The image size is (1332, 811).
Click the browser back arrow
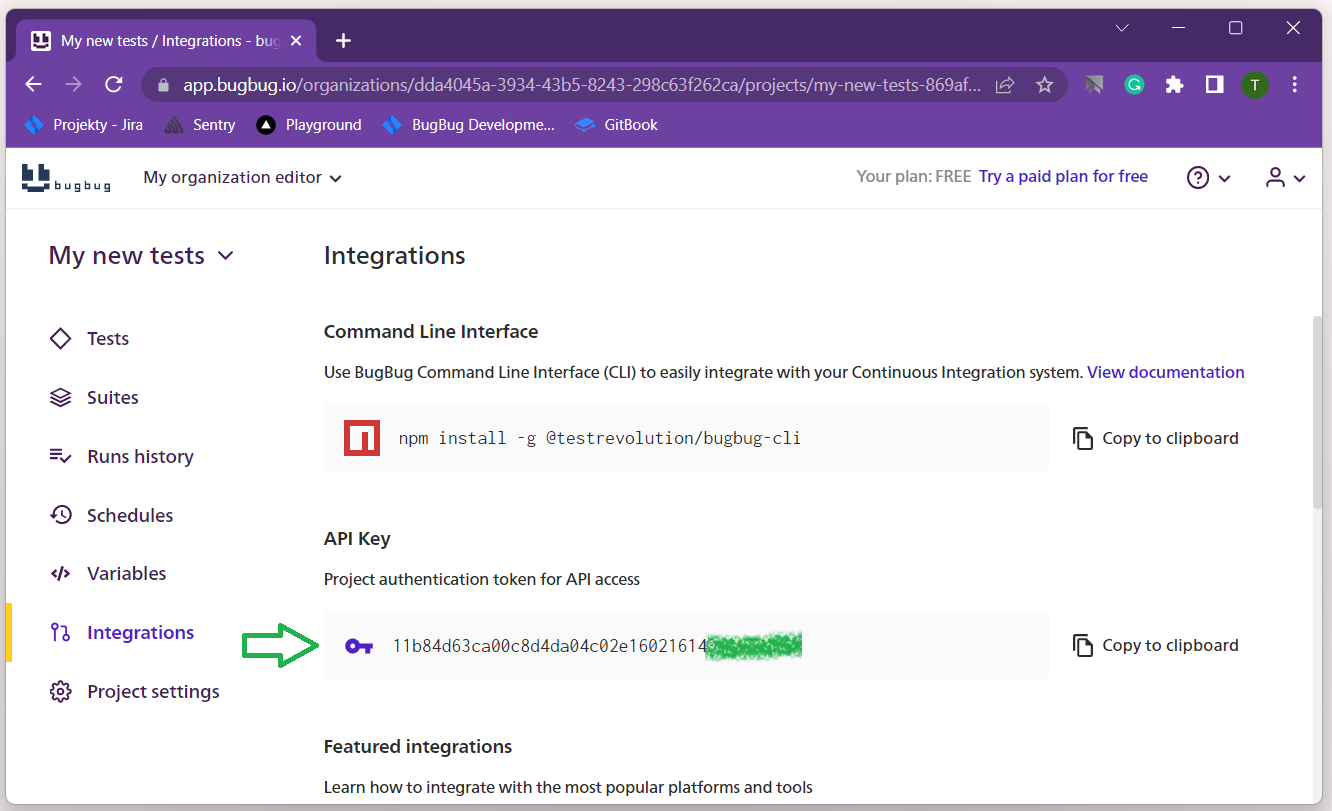coord(33,85)
